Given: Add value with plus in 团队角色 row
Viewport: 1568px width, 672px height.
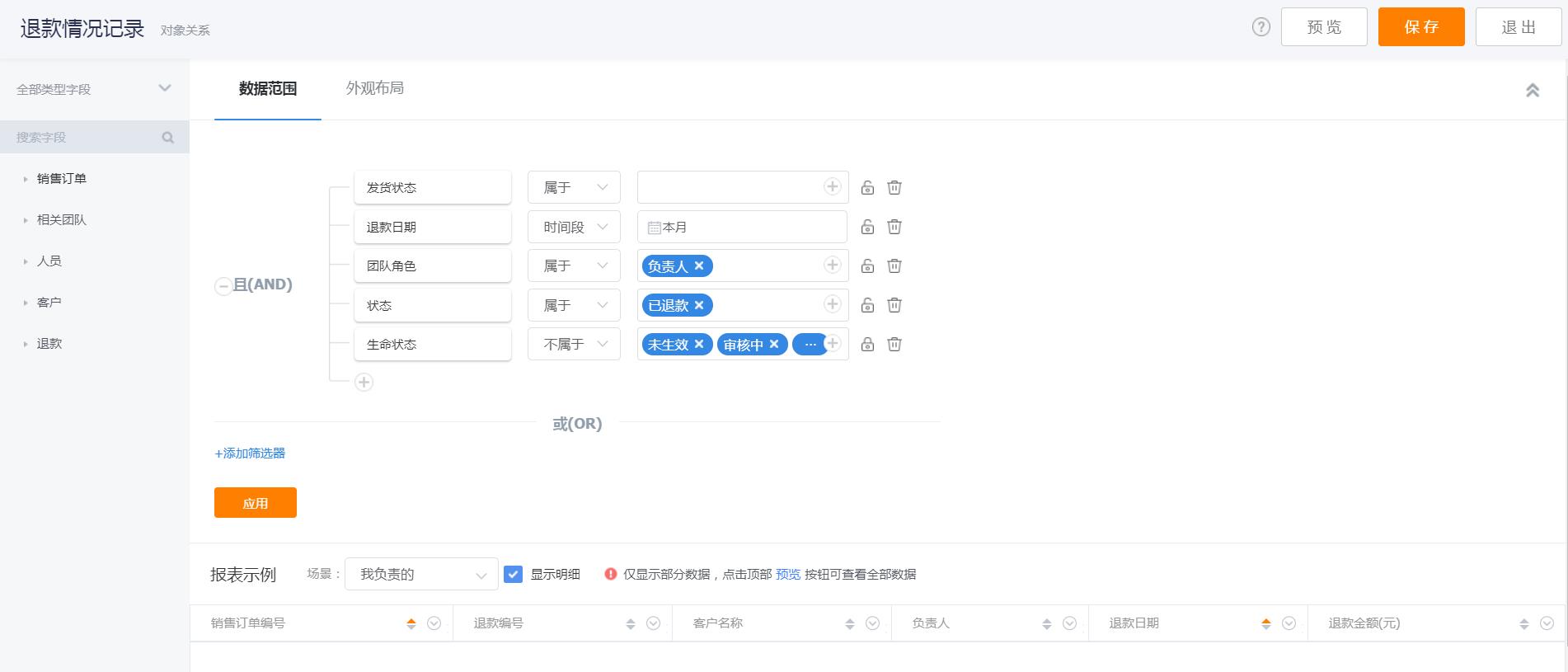Looking at the screenshot, I should pyautogui.click(x=832, y=265).
